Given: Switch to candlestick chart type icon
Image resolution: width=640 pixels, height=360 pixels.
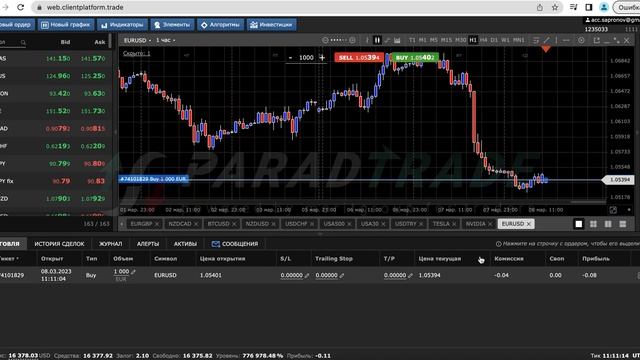Looking at the screenshot, I should click(x=377, y=40).
